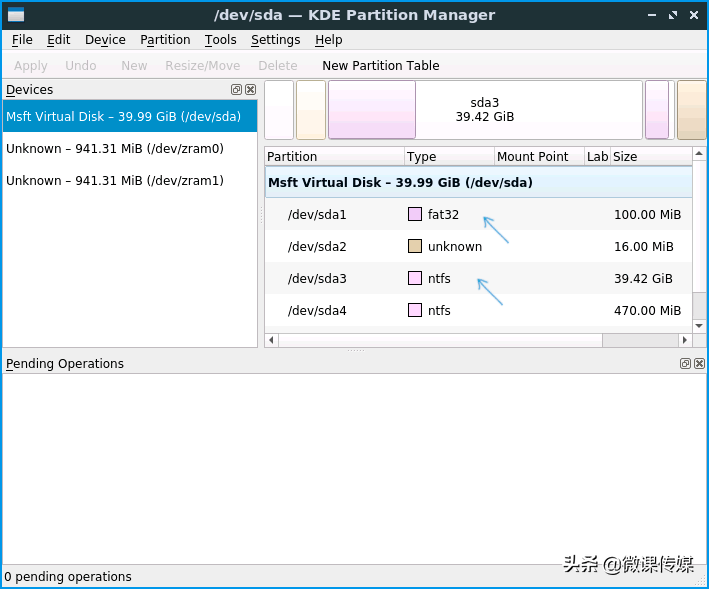Click the 39.42 GiB size cell in table
709x589 pixels.
point(643,278)
